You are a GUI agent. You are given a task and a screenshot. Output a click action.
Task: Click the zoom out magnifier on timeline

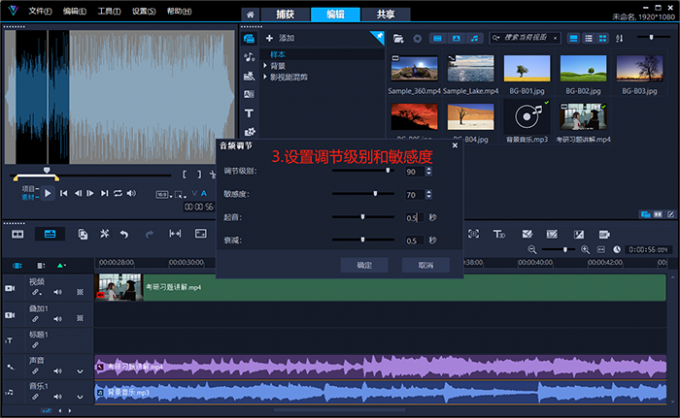click(x=533, y=249)
